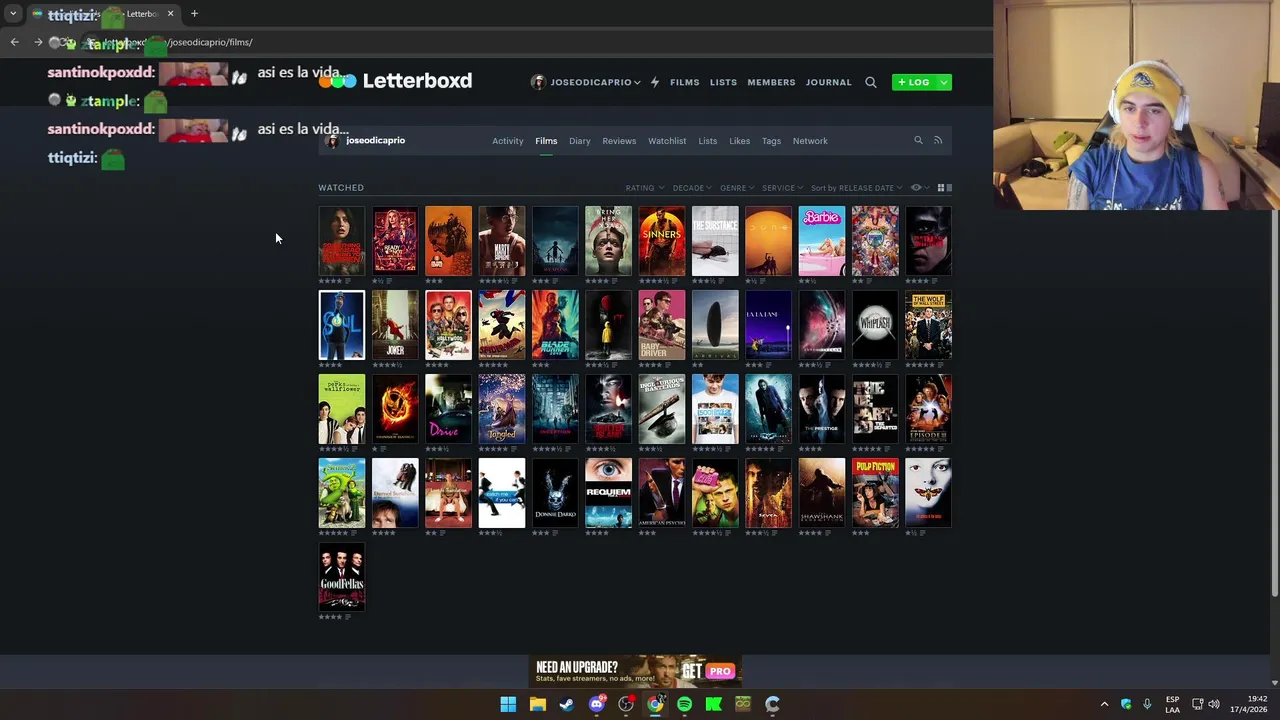This screenshot has width=1280, height=720.
Task: Open the Kick app in the taskbar
Action: pyautogui.click(x=714, y=704)
